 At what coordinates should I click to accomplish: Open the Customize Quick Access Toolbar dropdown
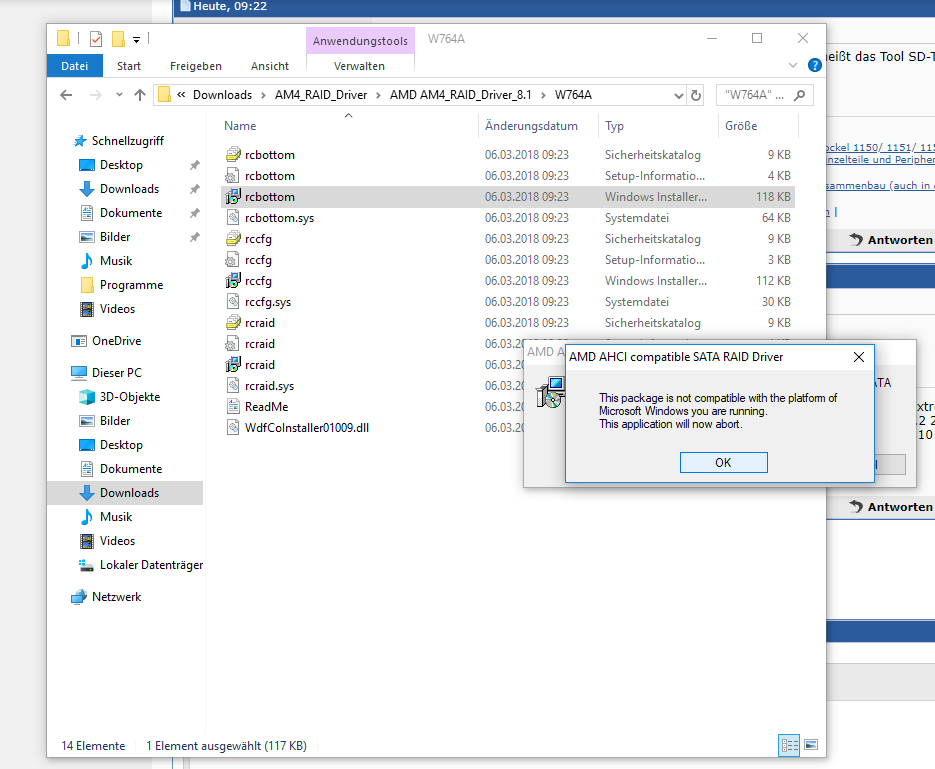pos(137,39)
